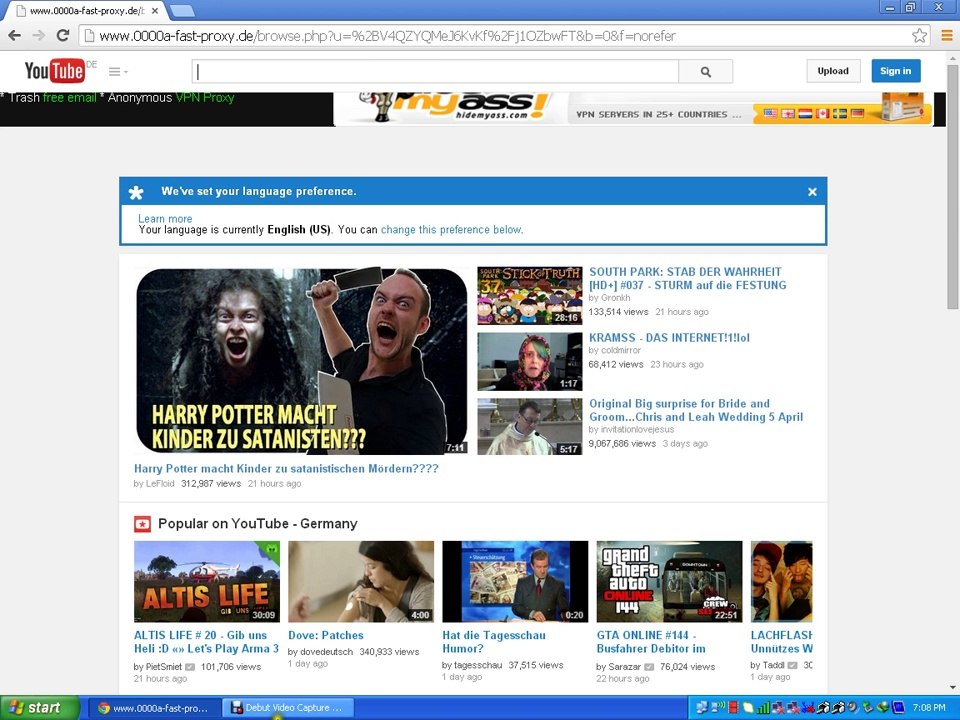Click the VPN Proxy link
960x720 pixels.
(204, 98)
